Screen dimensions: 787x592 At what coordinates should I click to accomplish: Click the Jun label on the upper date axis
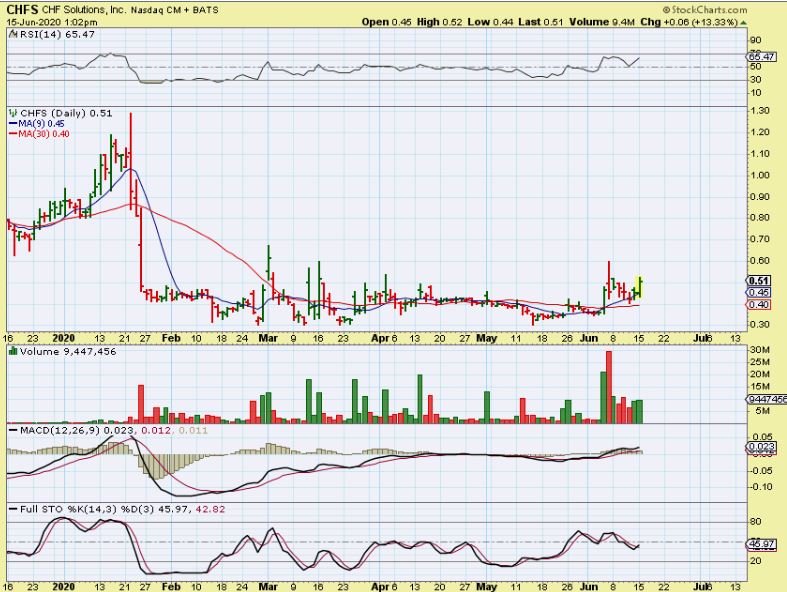589,338
